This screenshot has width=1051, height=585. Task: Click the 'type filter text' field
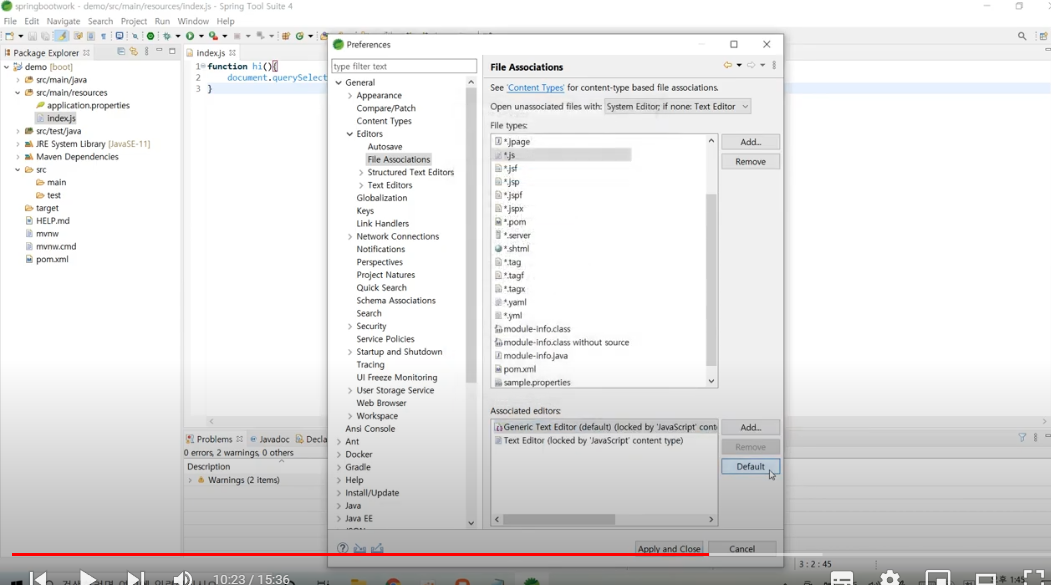click(404, 66)
